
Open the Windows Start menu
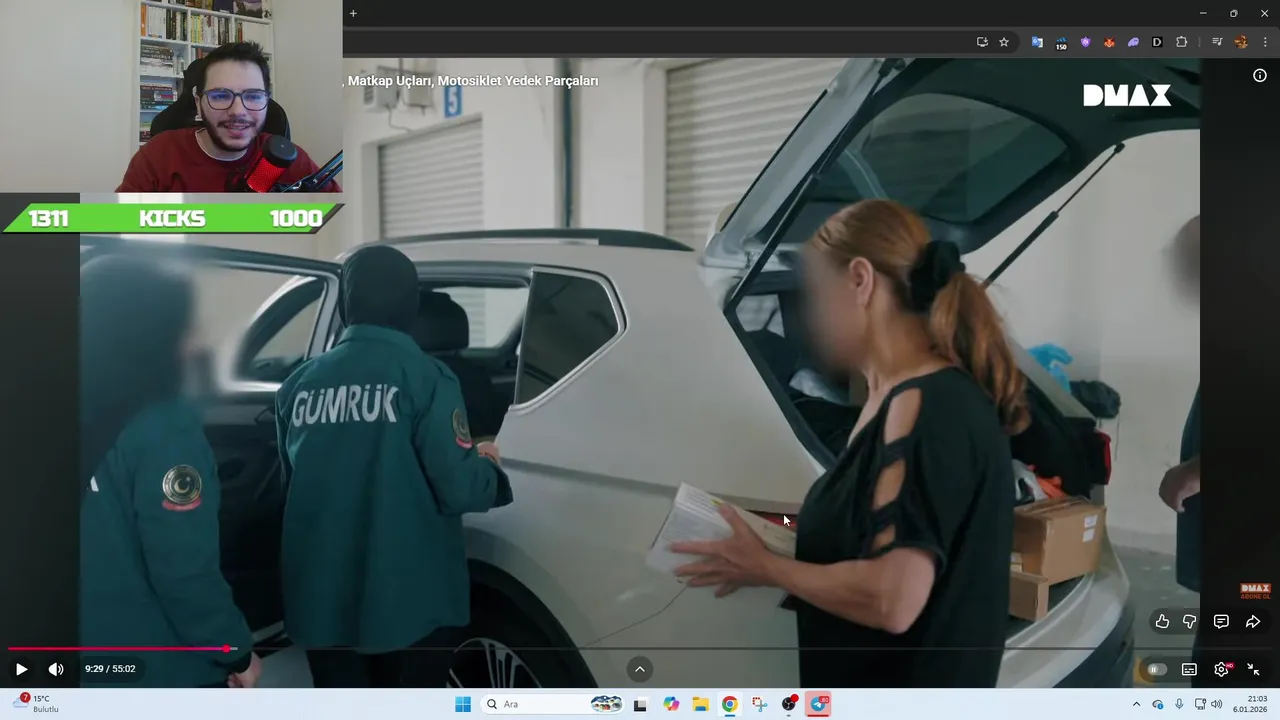pos(463,704)
